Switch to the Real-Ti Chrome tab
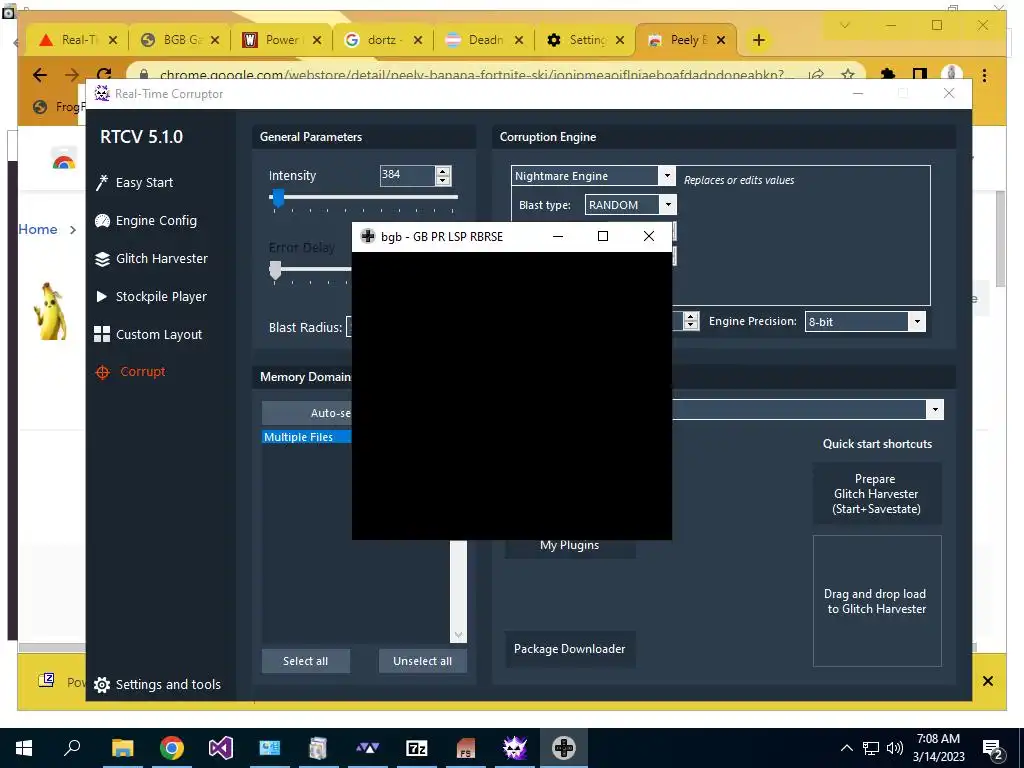 click(x=78, y=40)
